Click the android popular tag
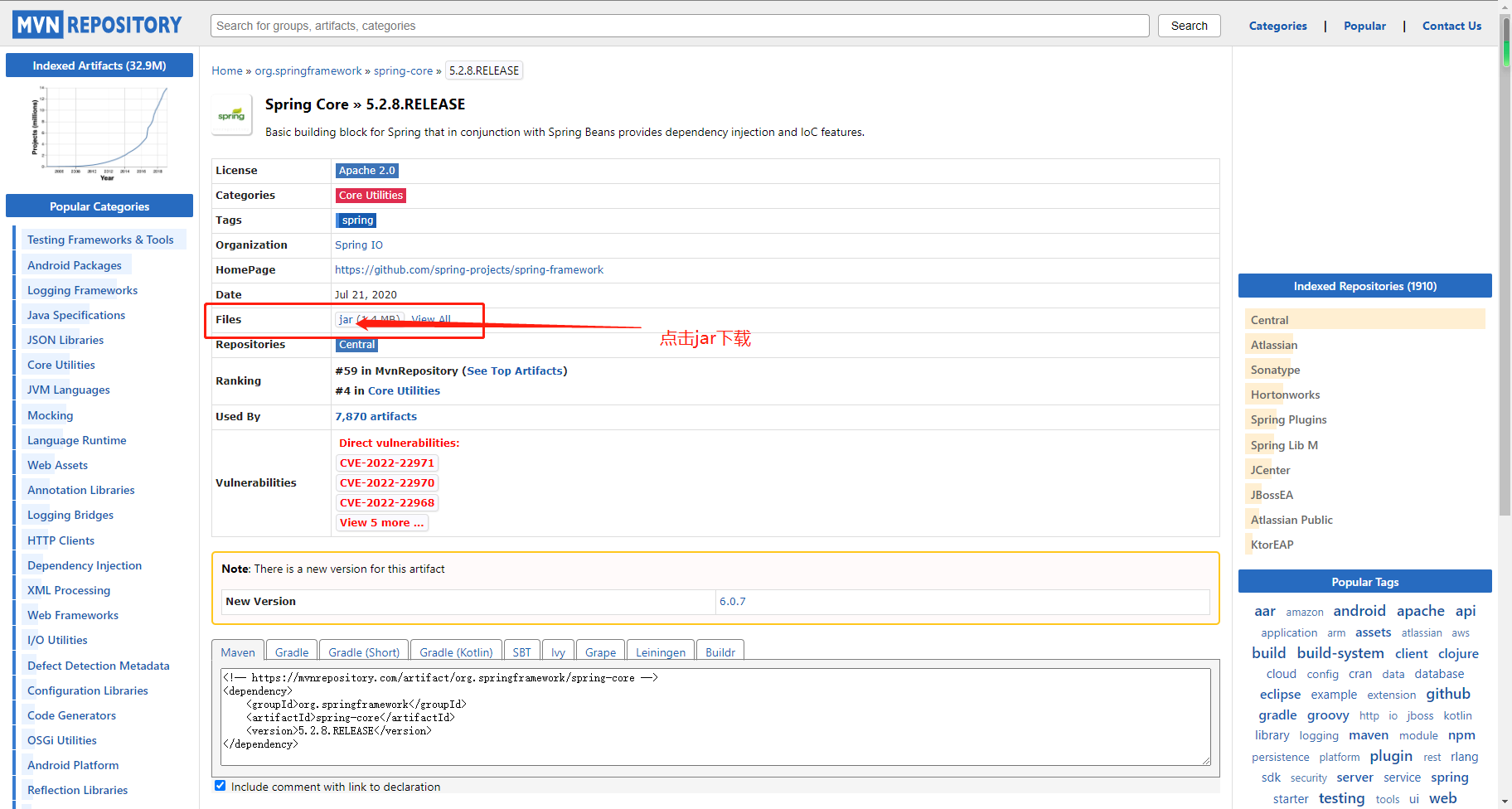 tap(1359, 611)
